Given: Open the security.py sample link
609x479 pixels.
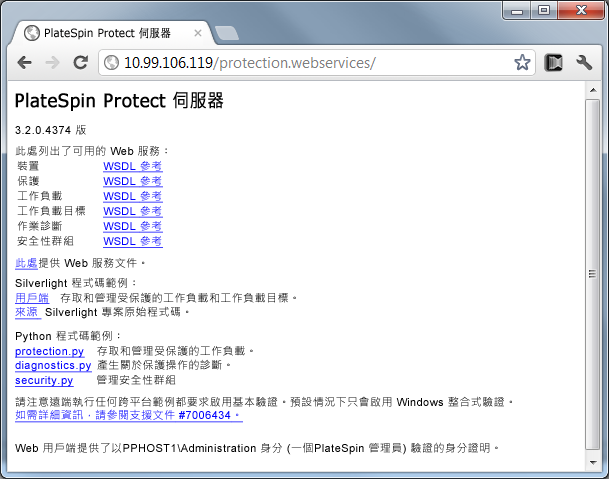Looking at the screenshot, I should click(x=44, y=380).
